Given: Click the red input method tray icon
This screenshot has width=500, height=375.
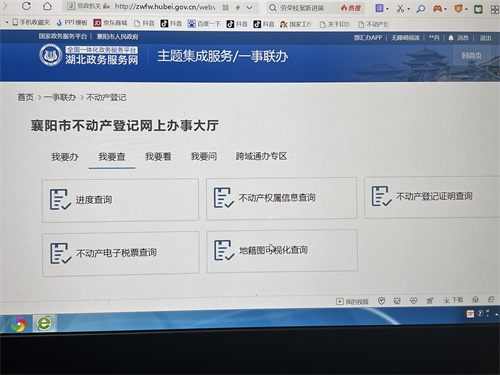Looking at the screenshot, I should point(470,313).
